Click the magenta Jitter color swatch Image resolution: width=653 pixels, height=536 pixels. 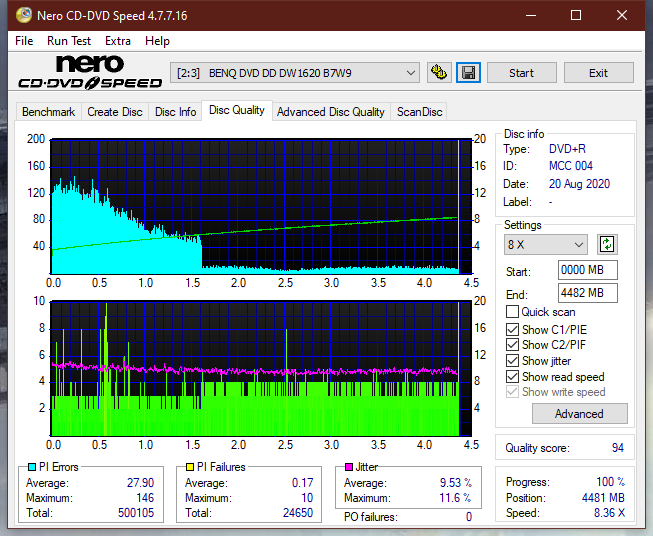(x=349, y=467)
